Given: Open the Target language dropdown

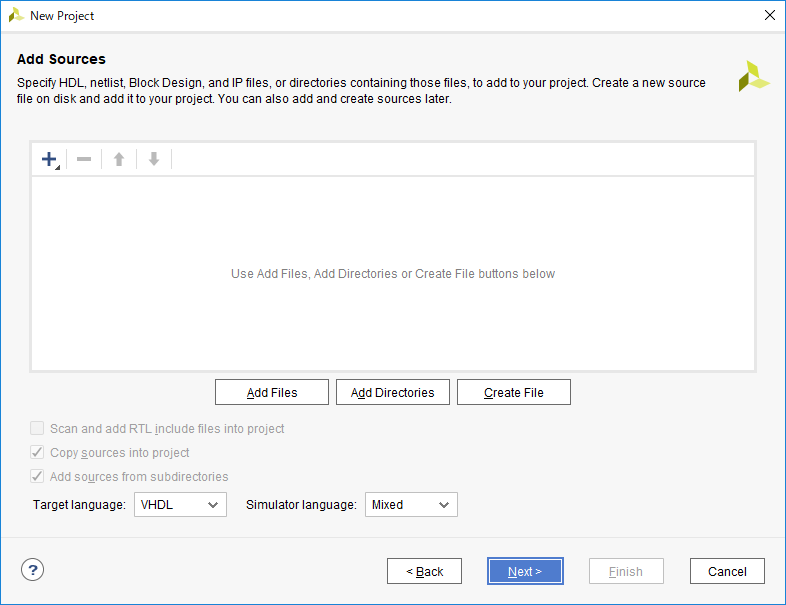Looking at the screenshot, I should [180, 505].
